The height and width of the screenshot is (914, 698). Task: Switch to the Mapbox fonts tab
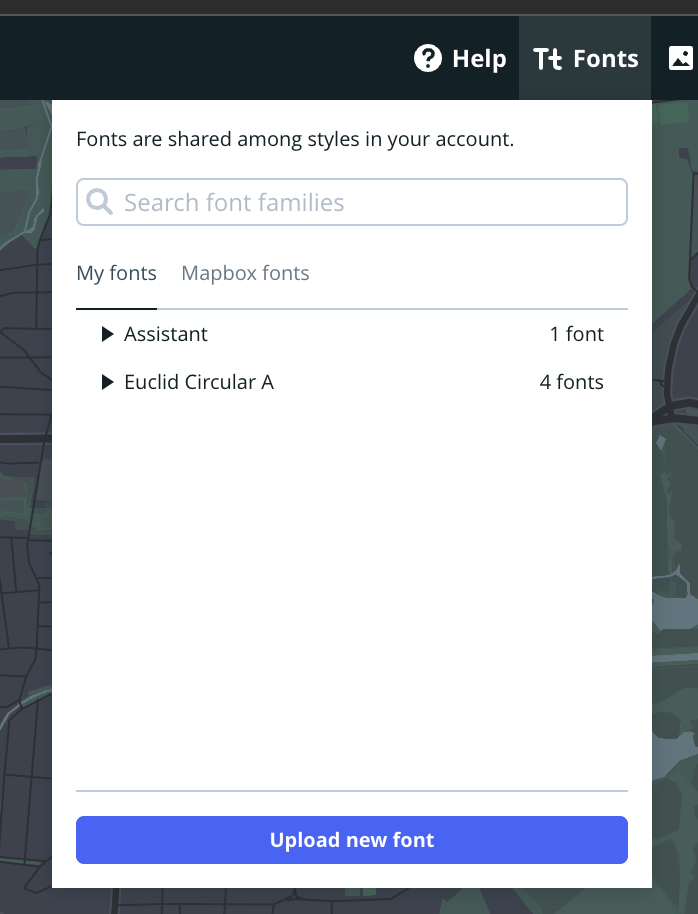click(x=245, y=273)
